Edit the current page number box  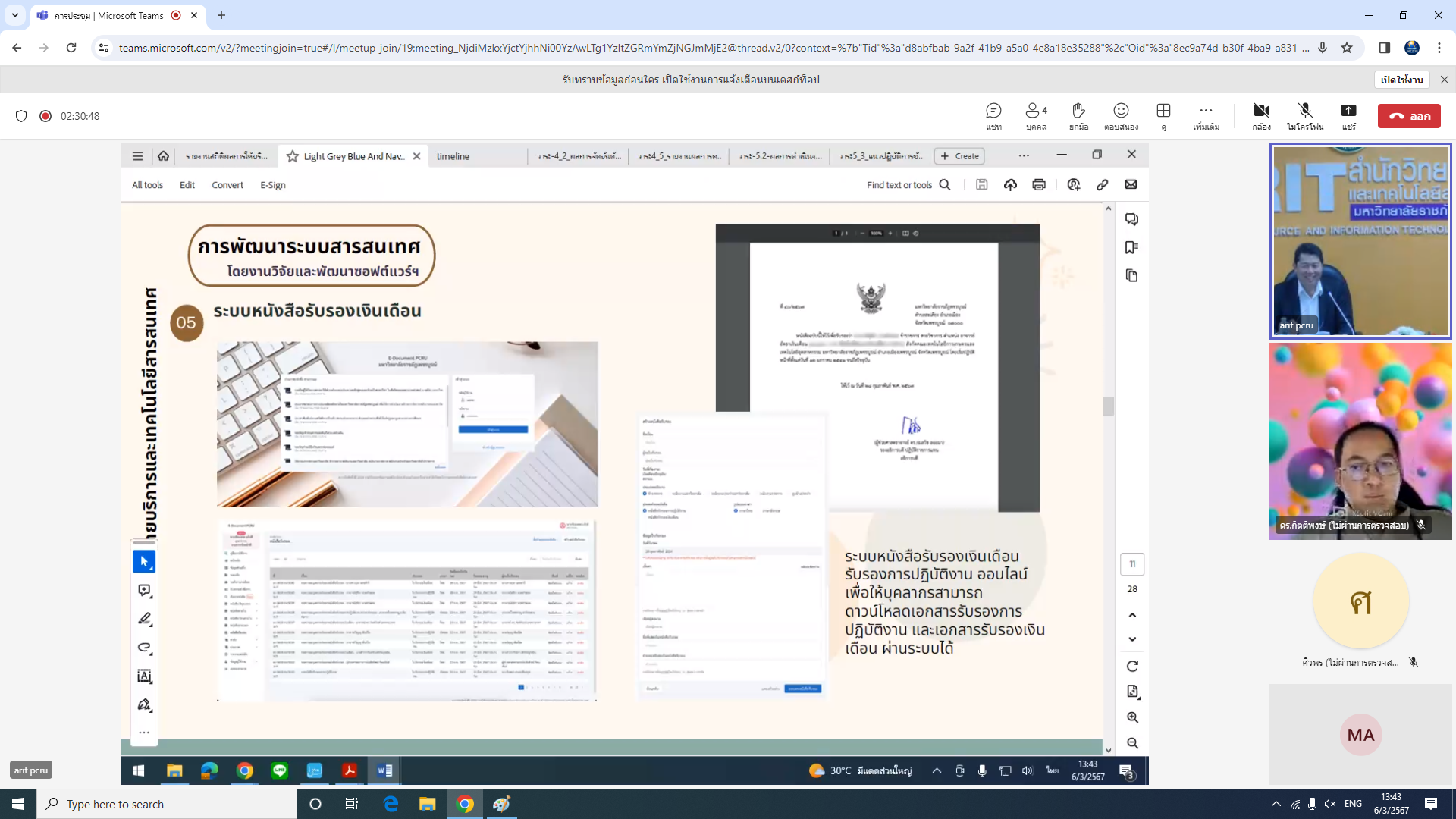pyautogui.click(x=1132, y=564)
